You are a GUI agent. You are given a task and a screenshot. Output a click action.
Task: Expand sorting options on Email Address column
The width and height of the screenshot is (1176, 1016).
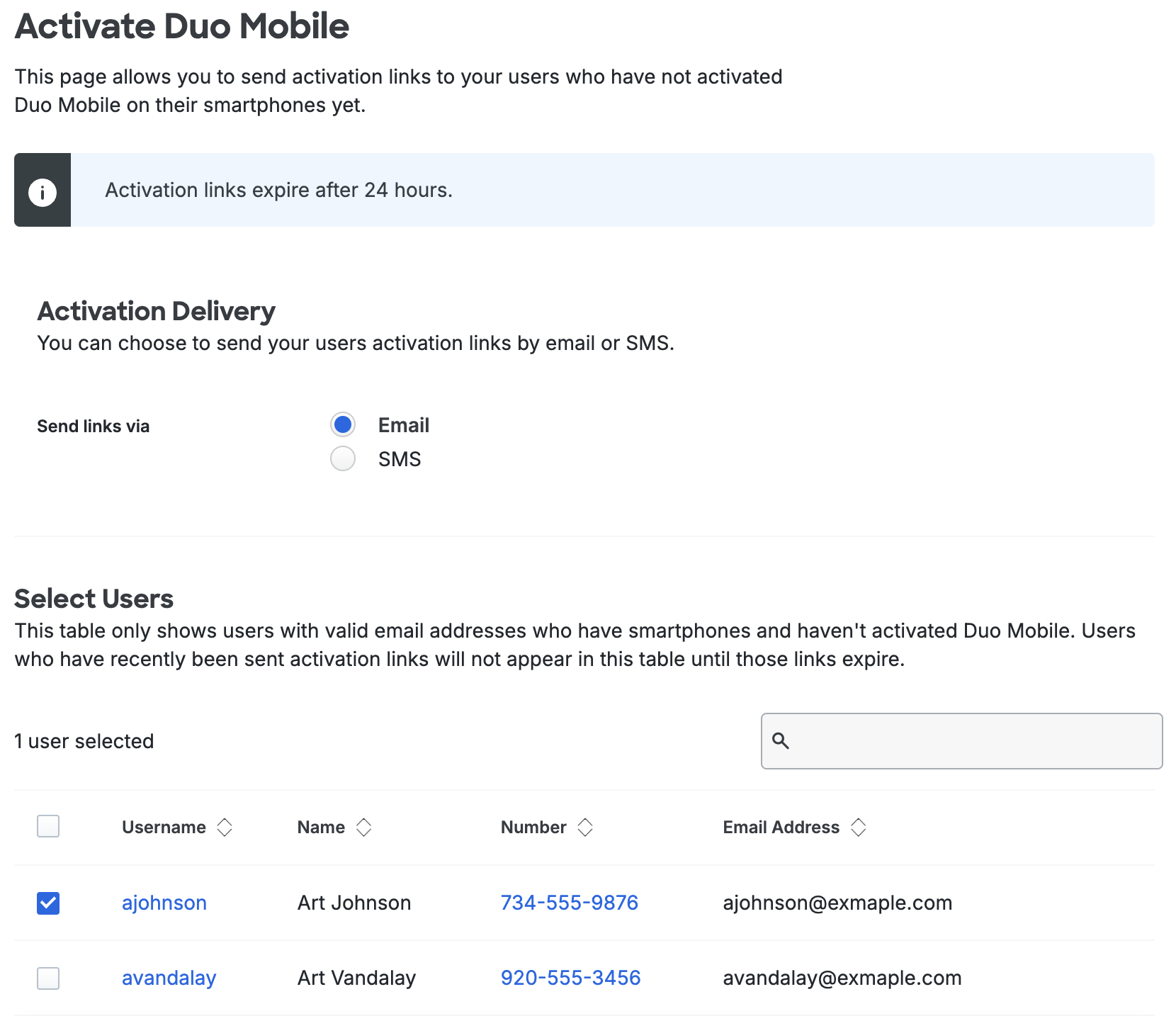[858, 827]
